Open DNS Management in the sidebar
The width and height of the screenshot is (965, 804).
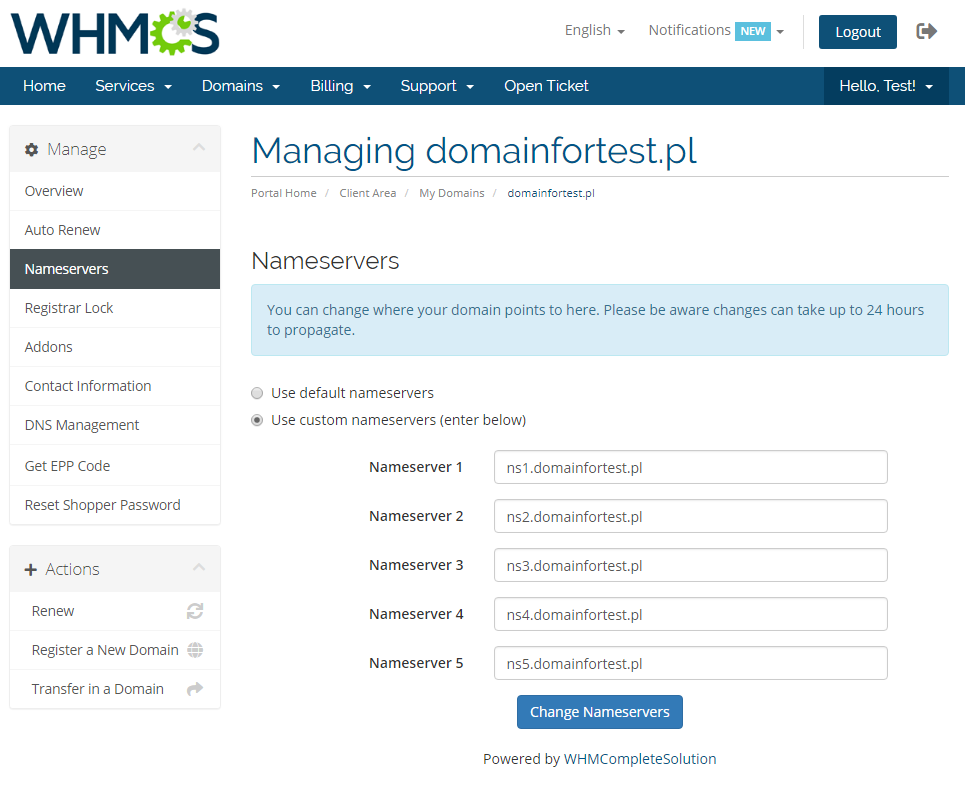tap(115, 425)
